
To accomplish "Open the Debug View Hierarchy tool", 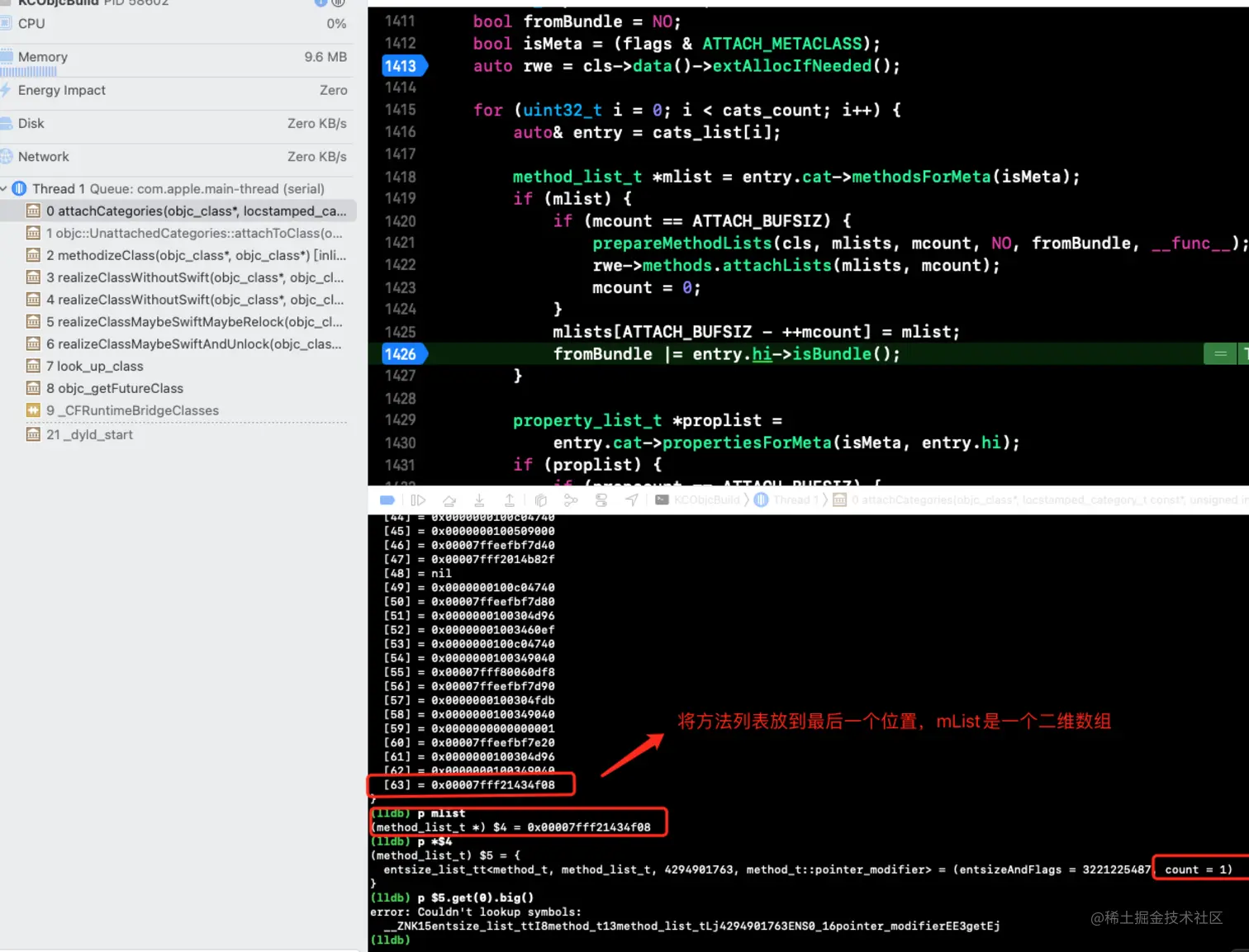I will coord(541,500).
